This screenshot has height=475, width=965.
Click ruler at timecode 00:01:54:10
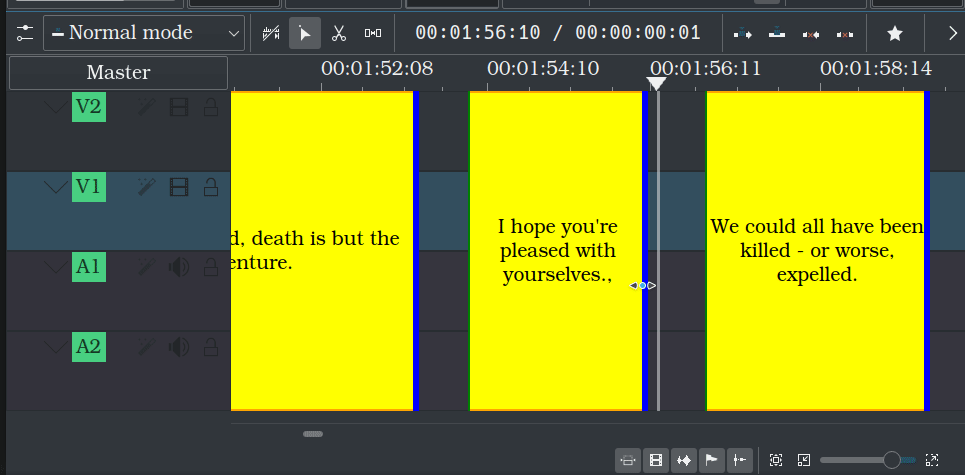pos(543,68)
